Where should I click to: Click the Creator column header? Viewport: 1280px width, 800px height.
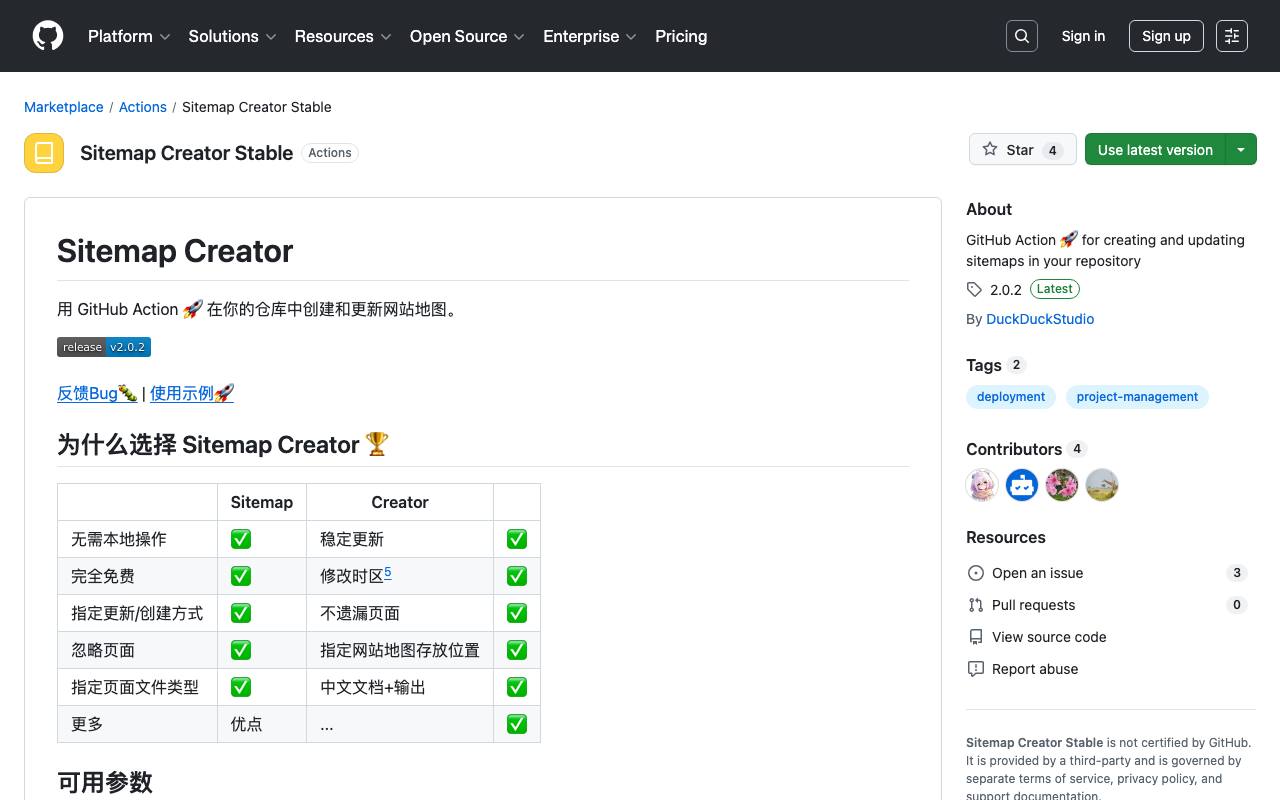pyautogui.click(x=400, y=502)
